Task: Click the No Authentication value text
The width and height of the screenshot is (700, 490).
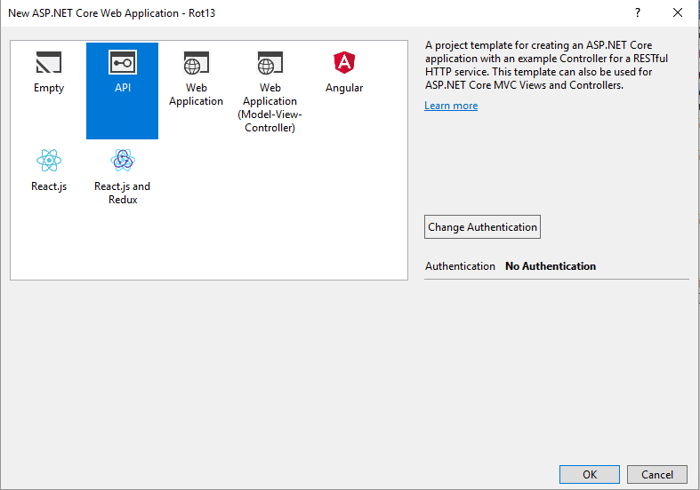Action: pyautogui.click(x=550, y=266)
